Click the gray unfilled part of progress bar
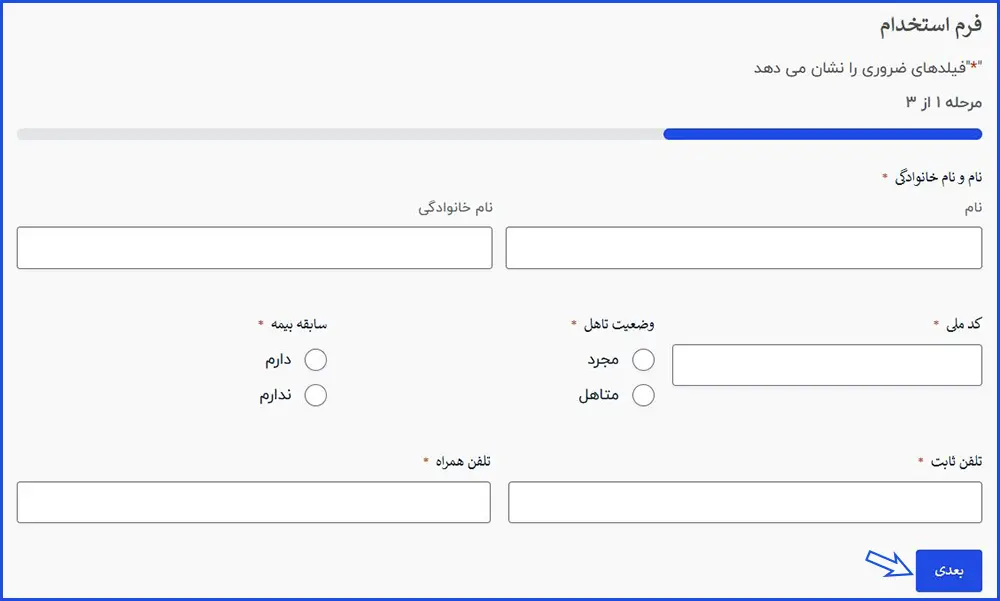The width and height of the screenshot is (1000, 601). click(340, 134)
